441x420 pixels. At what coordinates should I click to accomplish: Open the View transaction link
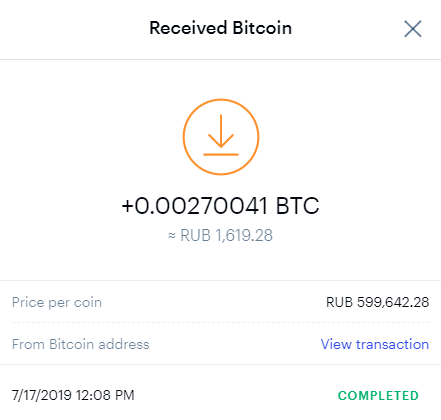click(x=375, y=344)
